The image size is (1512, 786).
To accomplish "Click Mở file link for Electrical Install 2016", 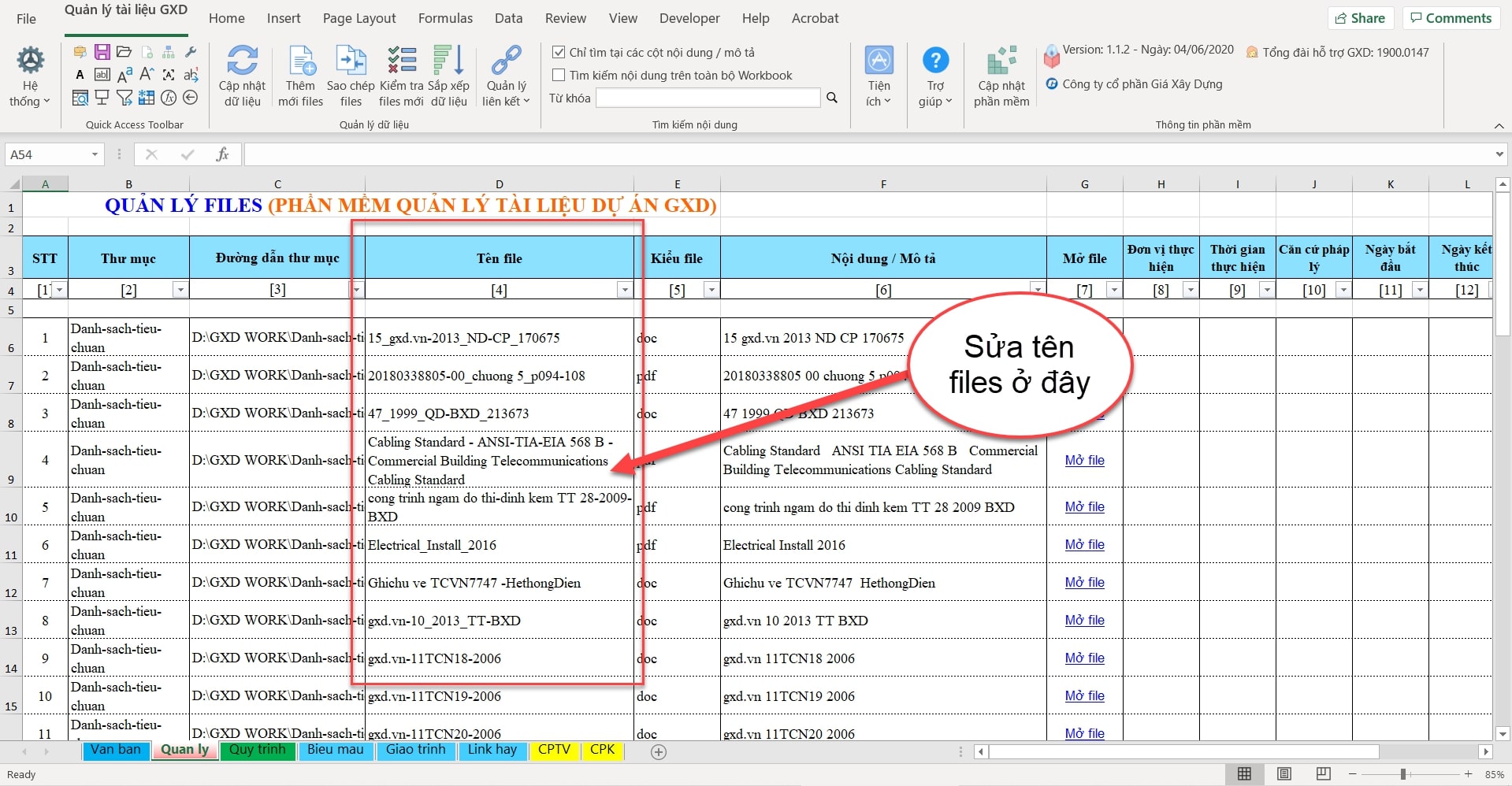I will coord(1084,545).
